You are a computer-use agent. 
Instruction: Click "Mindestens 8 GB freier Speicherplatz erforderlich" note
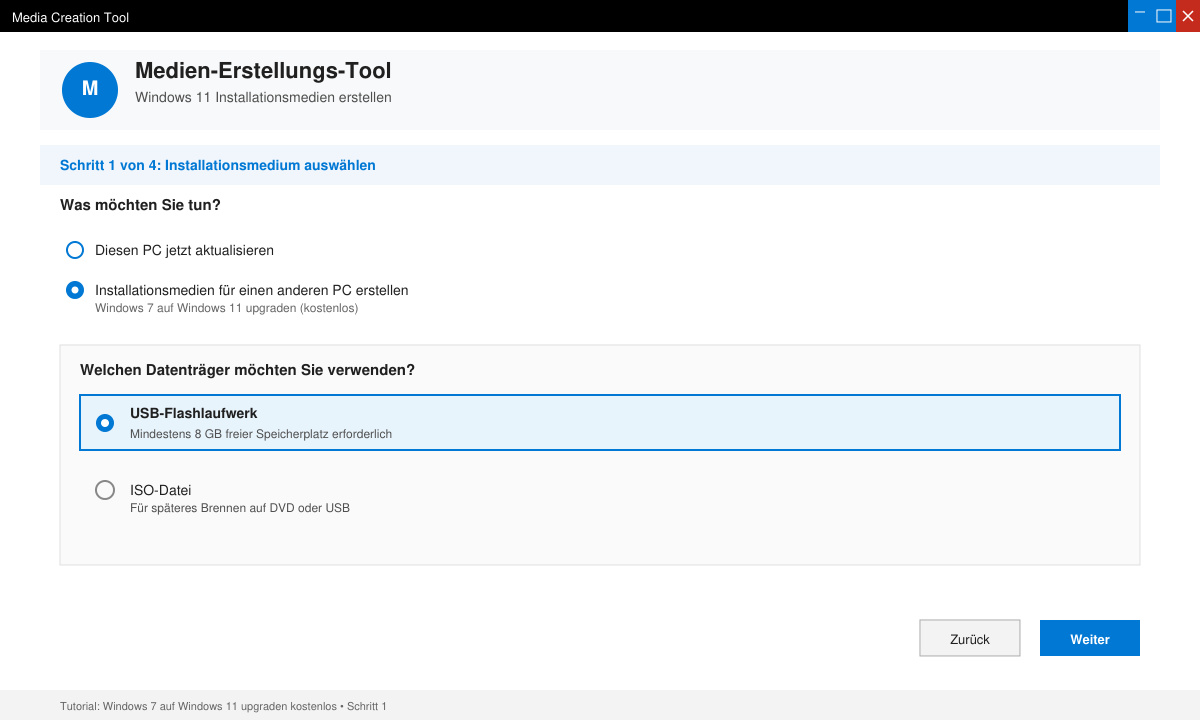tap(261, 434)
